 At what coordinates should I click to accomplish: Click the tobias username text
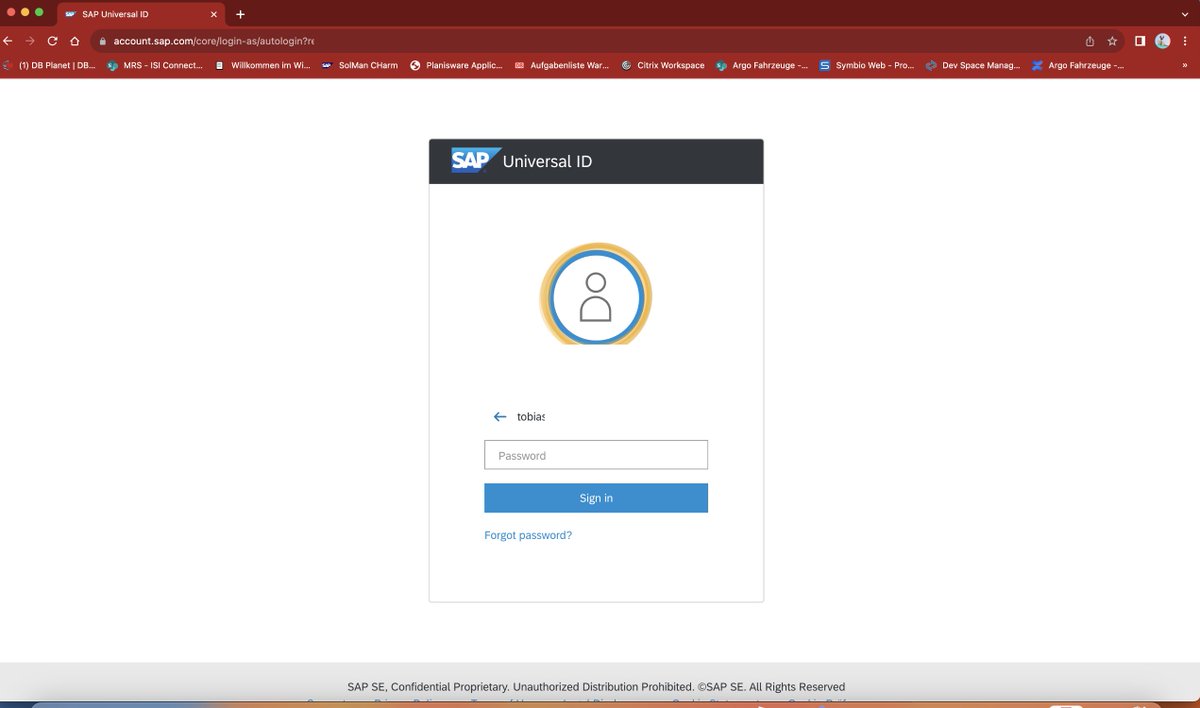click(x=531, y=416)
